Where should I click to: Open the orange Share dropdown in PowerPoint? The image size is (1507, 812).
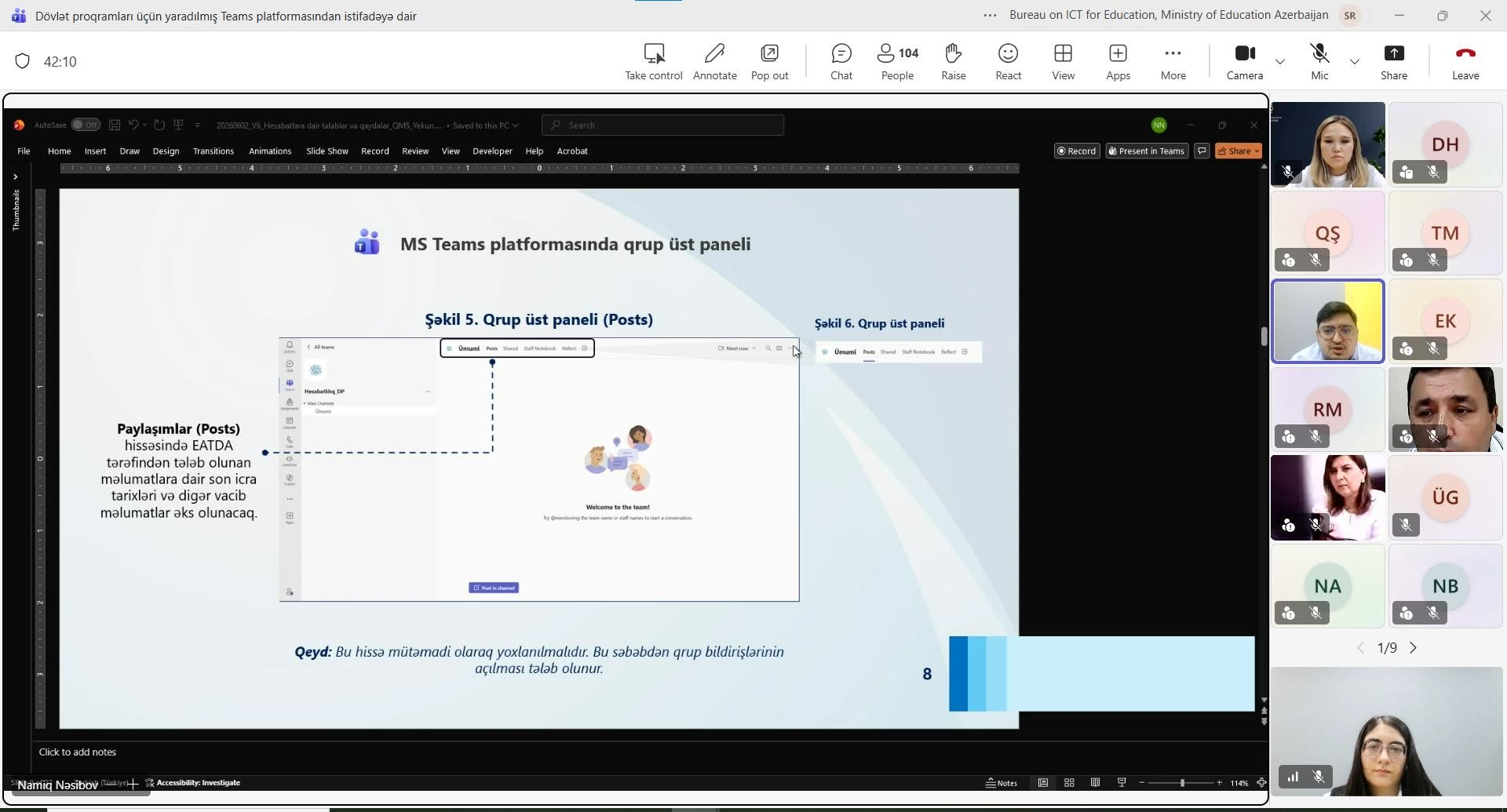point(1239,151)
